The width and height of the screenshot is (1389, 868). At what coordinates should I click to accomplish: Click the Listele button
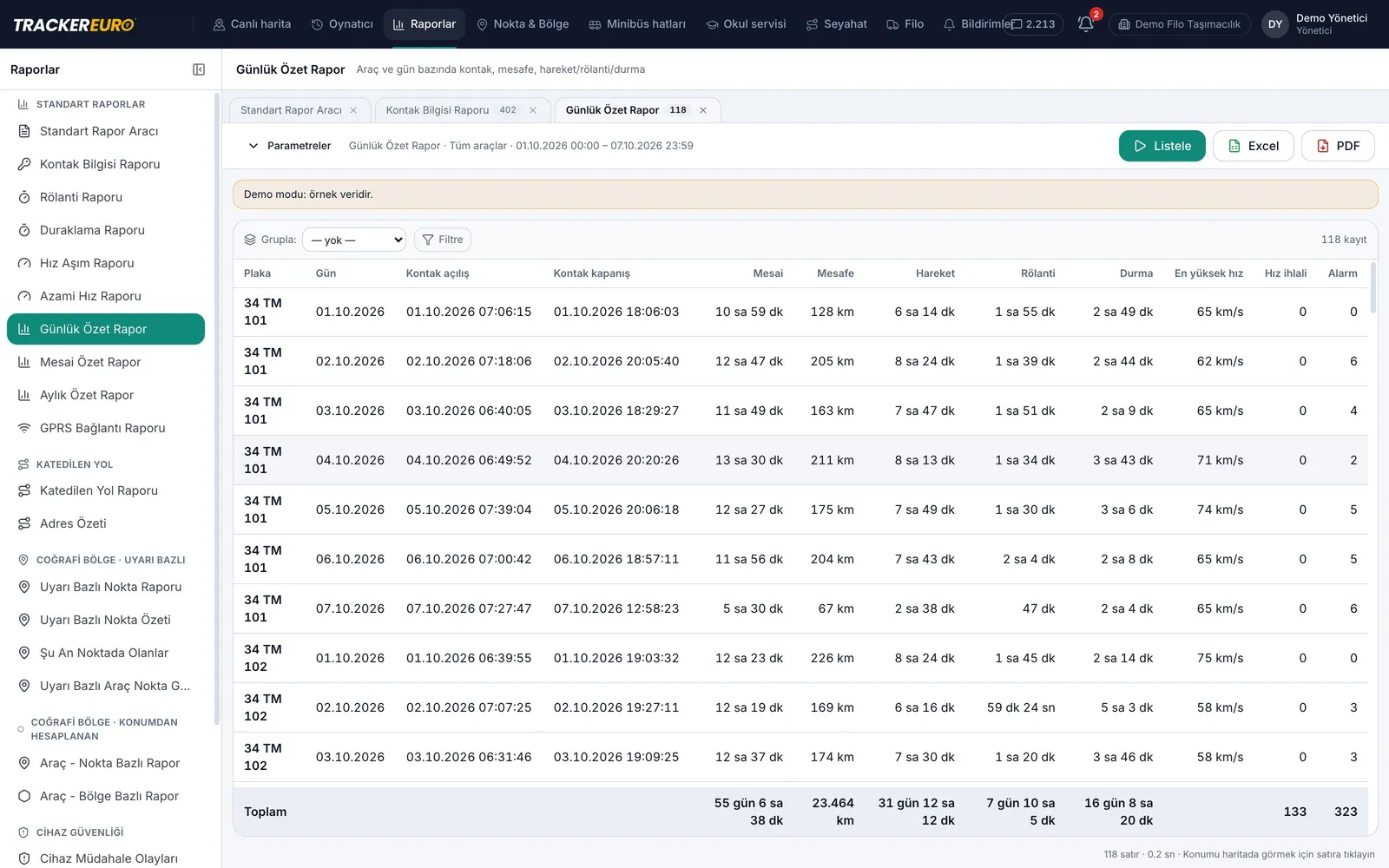1162,146
